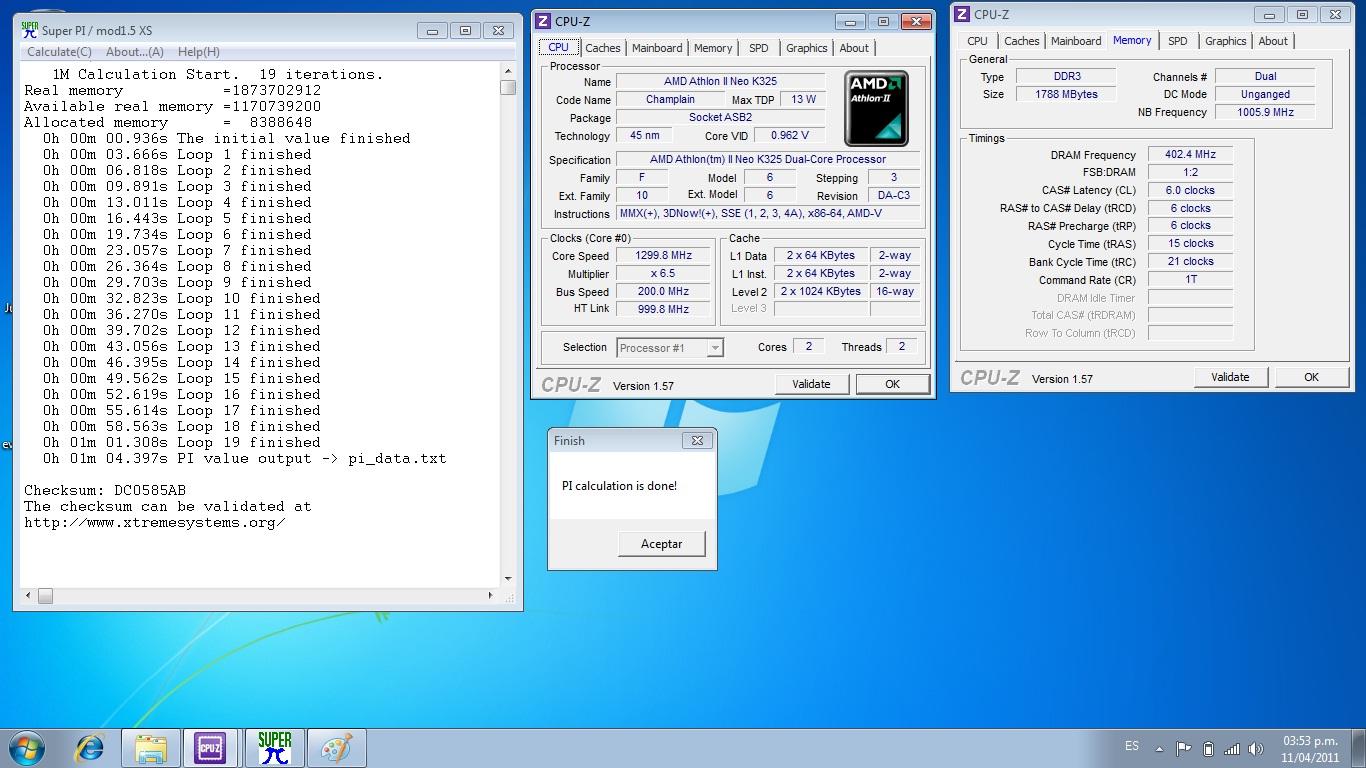This screenshot has width=1366, height=768.
Task: Click Super PI vertical scrollbar up arrow
Action: coord(508,72)
